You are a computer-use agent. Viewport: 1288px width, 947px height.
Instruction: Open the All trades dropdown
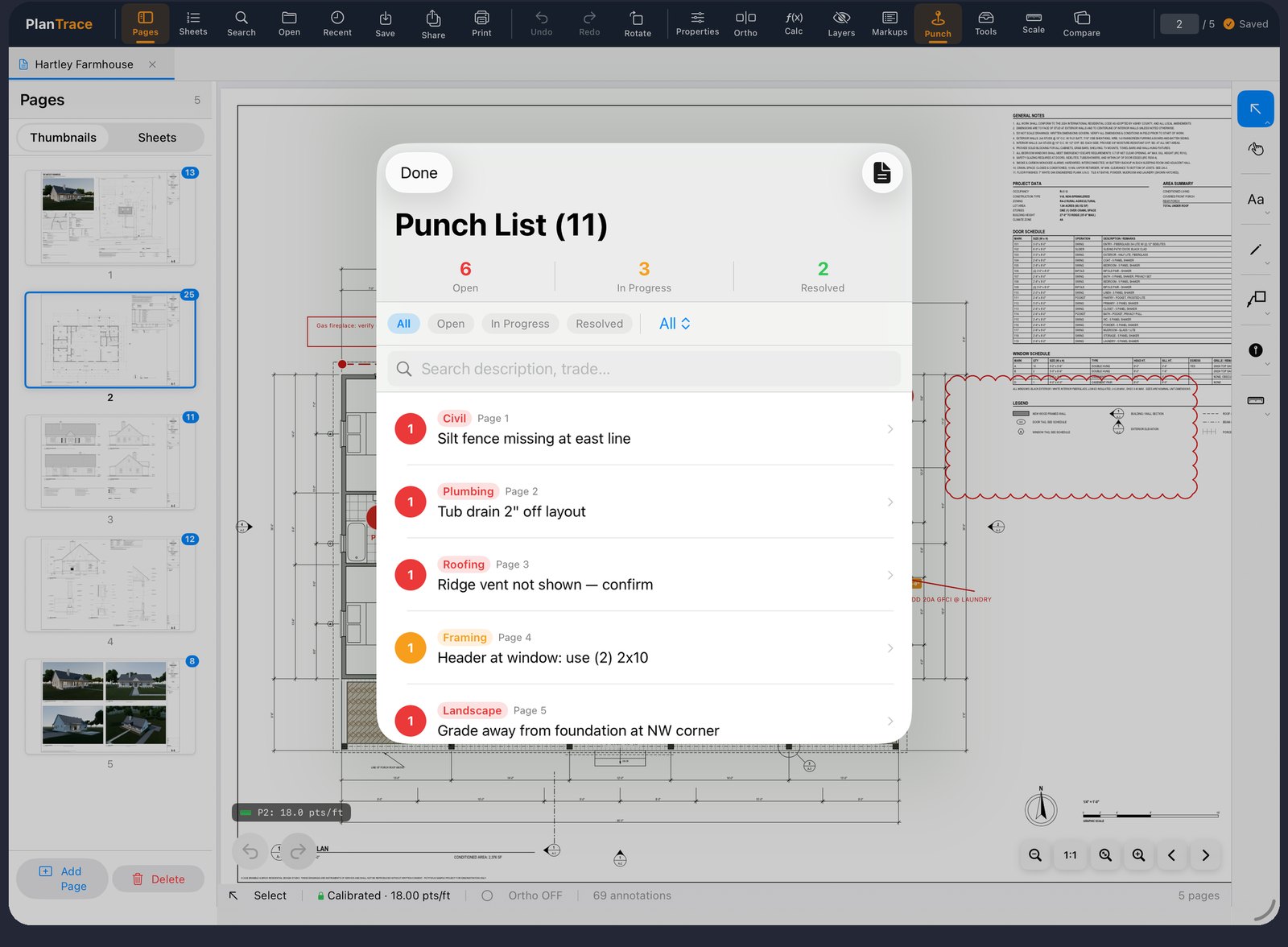pos(675,324)
